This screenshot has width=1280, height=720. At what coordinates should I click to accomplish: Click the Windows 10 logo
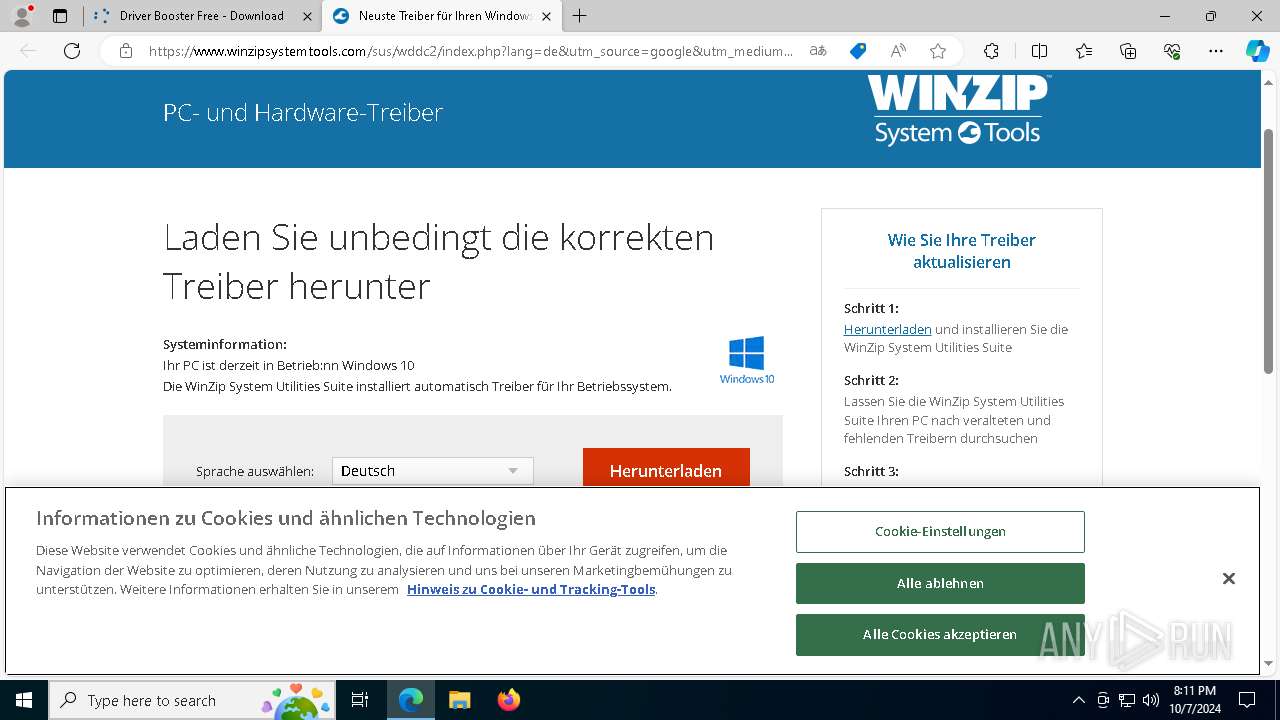747,360
